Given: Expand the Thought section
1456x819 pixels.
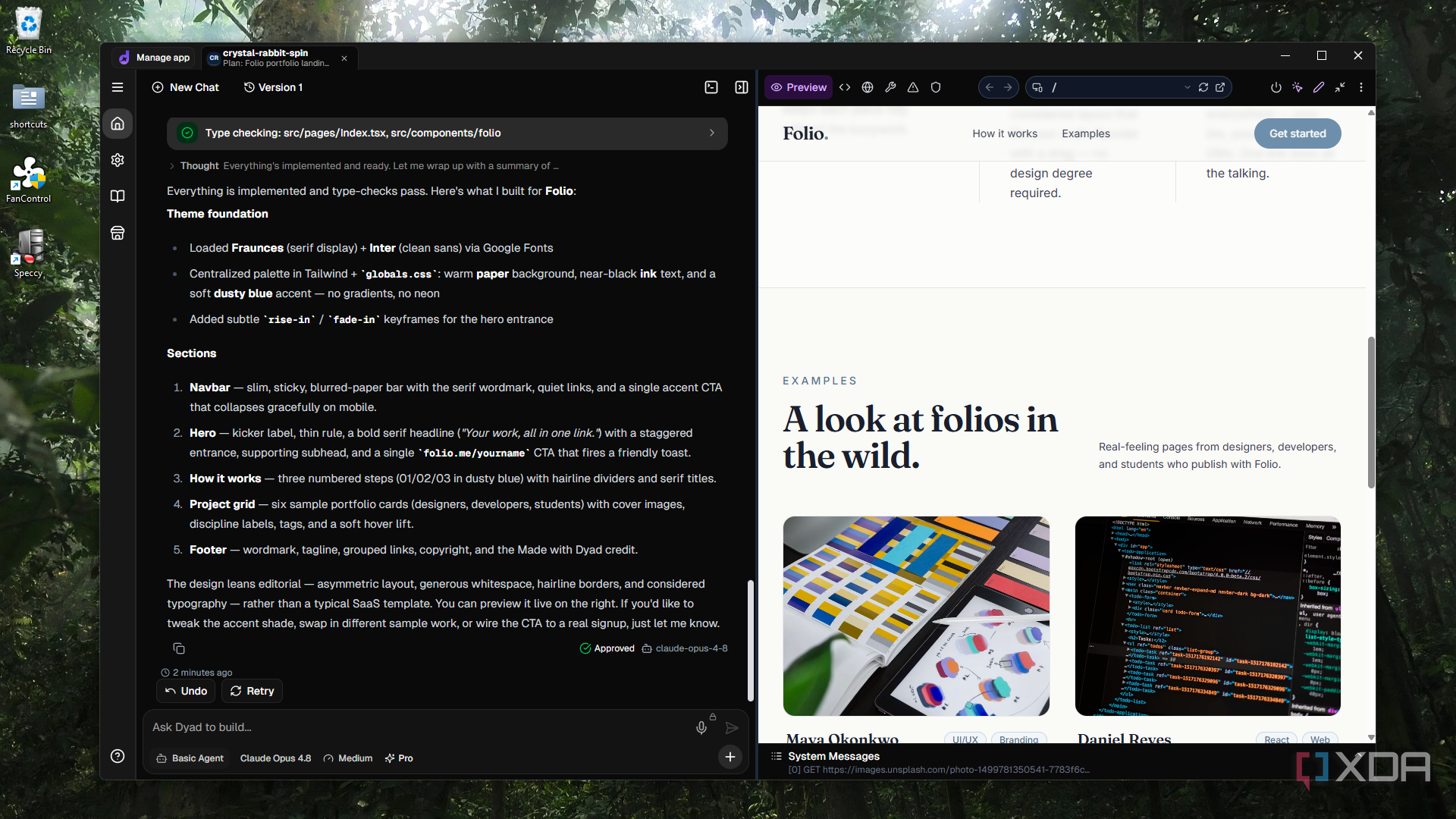Looking at the screenshot, I should (x=364, y=165).
